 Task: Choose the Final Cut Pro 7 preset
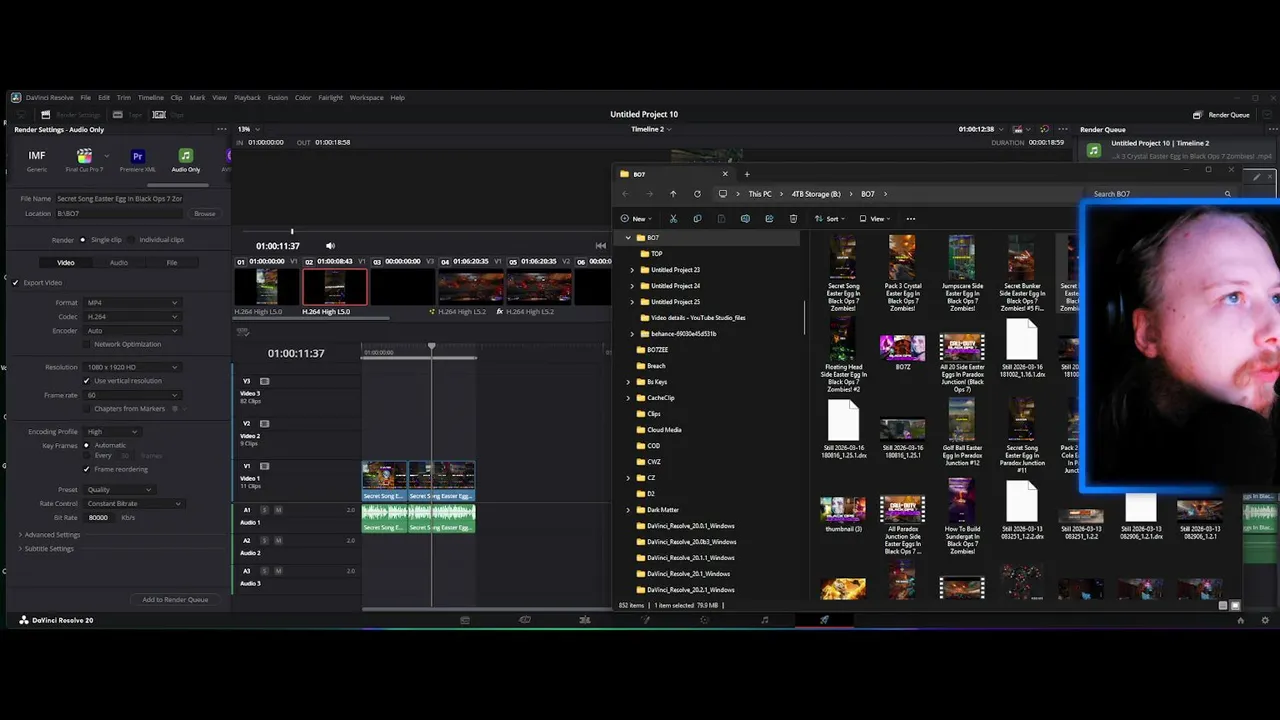click(x=84, y=159)
